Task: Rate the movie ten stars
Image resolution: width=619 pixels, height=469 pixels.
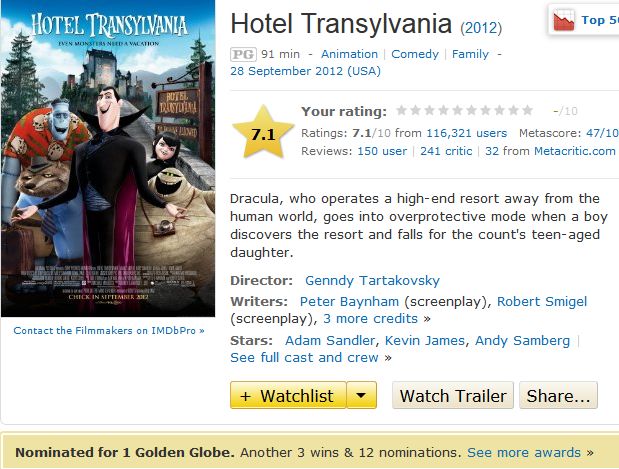Action: [x=527, y=111]
